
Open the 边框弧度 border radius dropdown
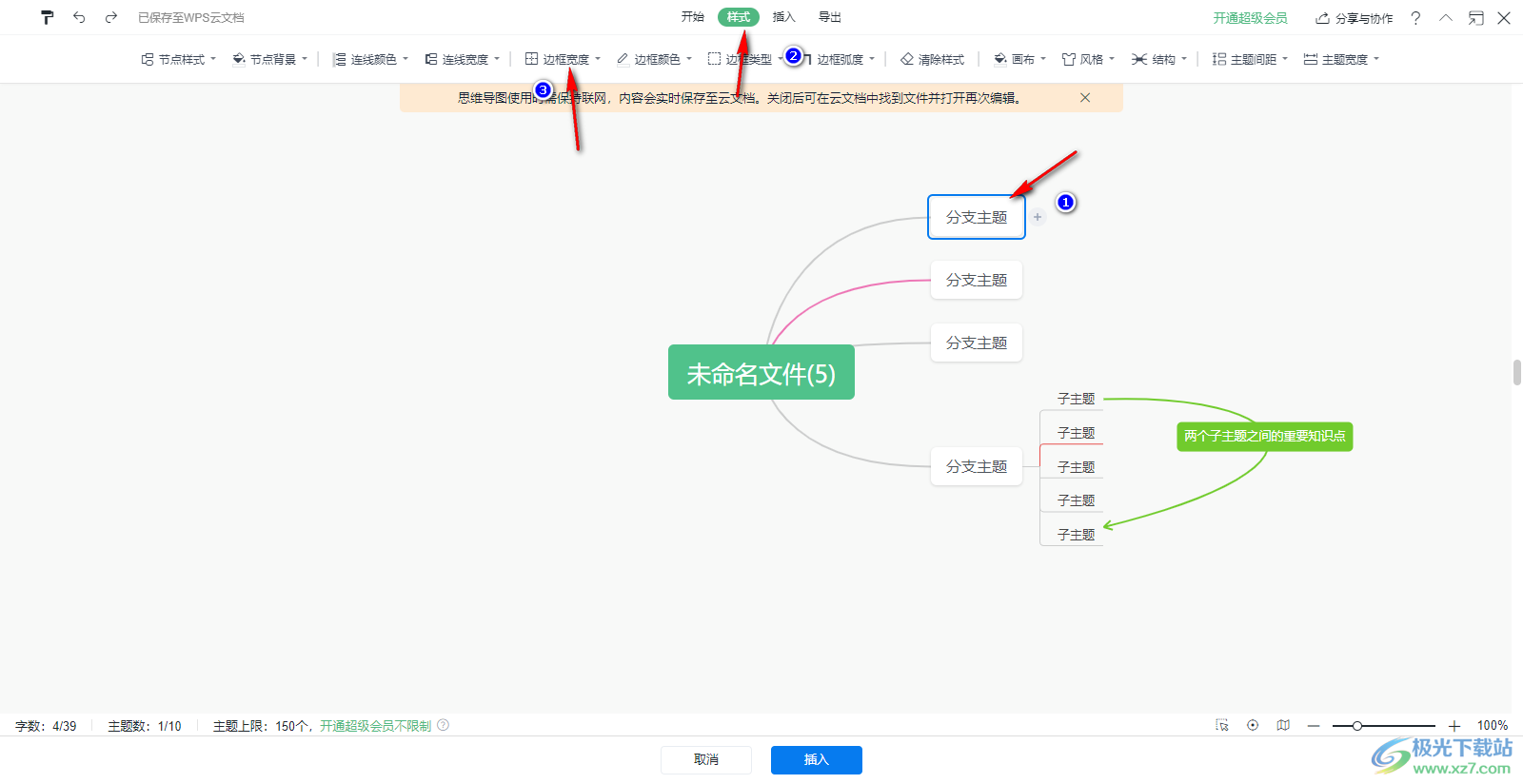click(839, 59)
